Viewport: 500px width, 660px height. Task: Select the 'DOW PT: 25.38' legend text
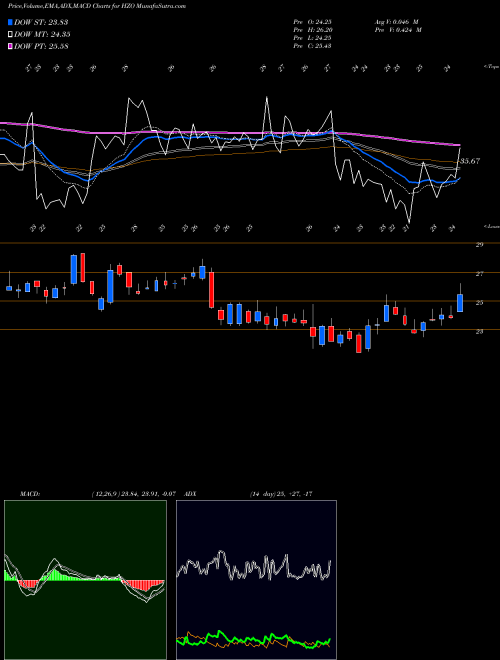(41, 47)
